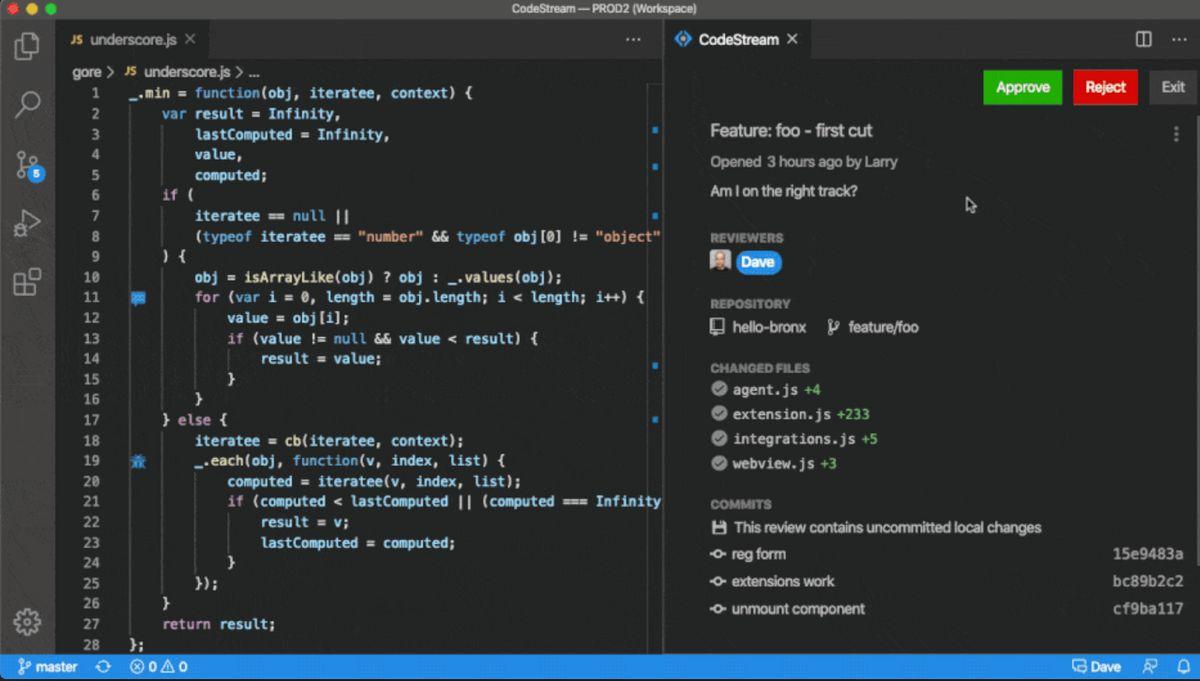Image resolution: width=1200 pixels, height=681 pixels.
Task: Click commit hash 15e9483a
Action: click(1148, 554)
